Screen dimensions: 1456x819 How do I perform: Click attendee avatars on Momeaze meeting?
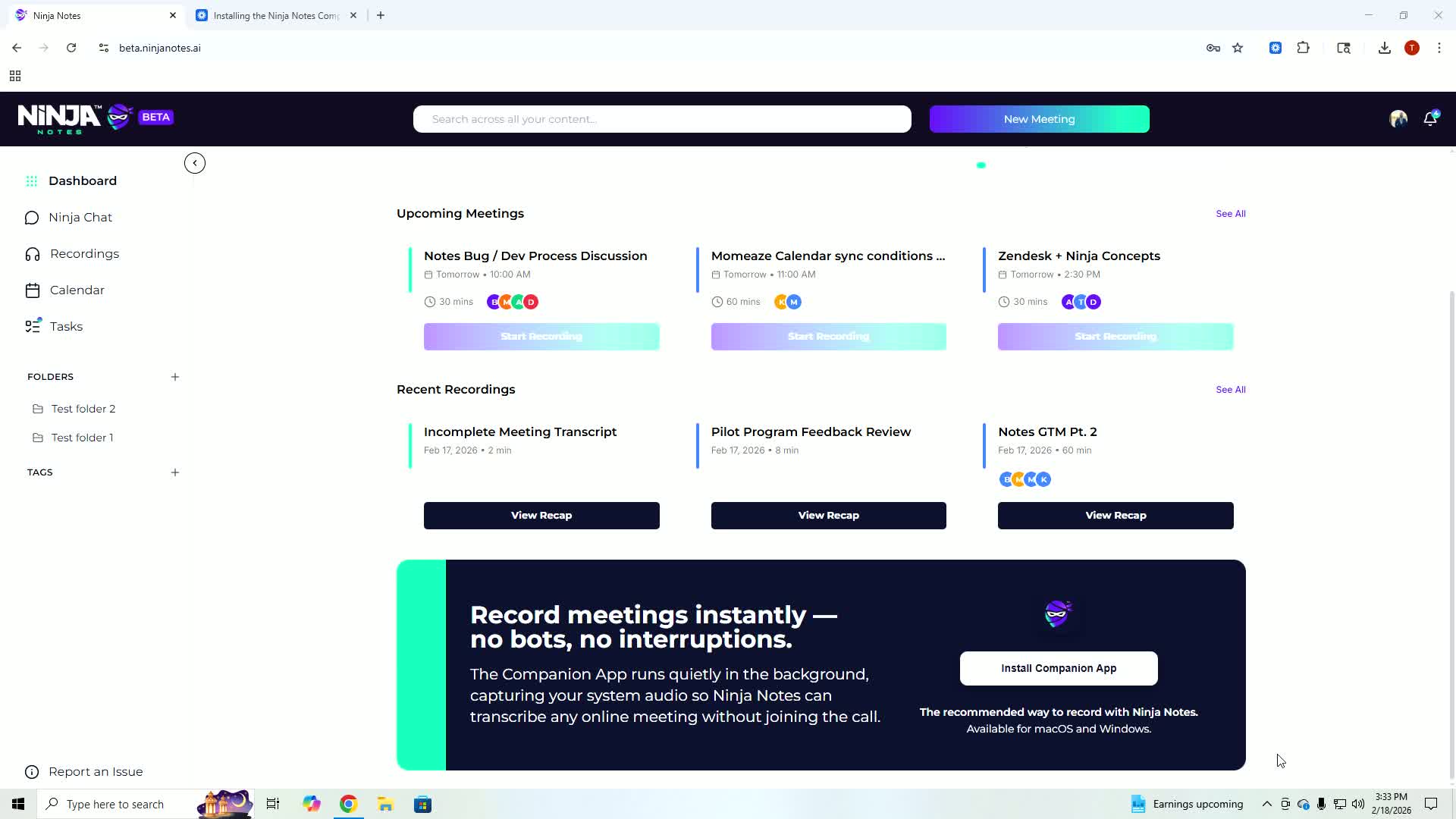tap(788, 302)
